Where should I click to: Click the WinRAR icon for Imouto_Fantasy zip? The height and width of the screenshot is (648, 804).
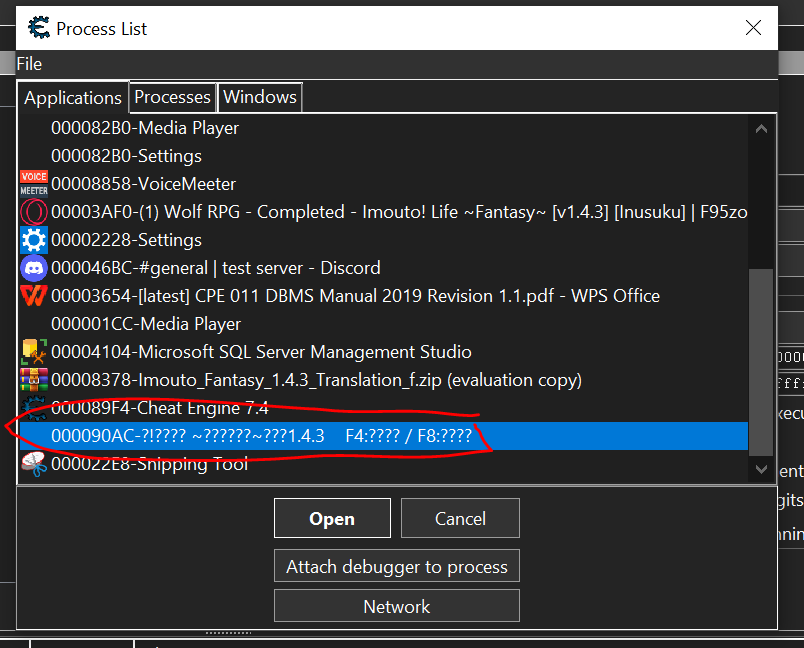pos(34,380)
